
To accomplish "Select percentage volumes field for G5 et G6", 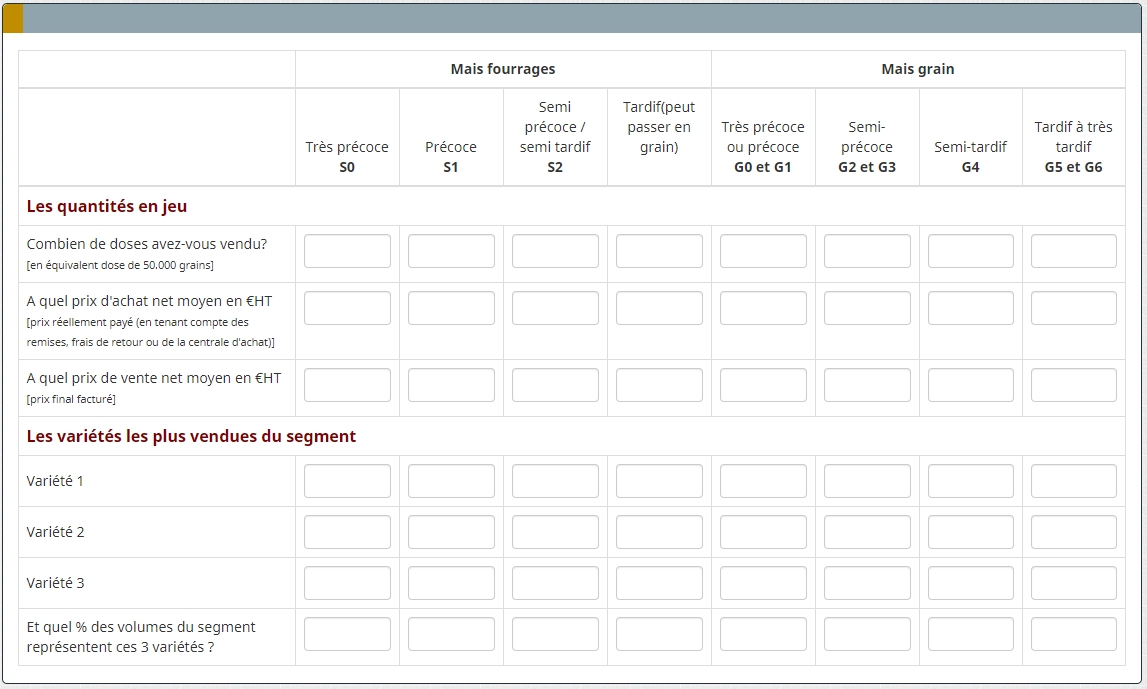I will 1073,634.
